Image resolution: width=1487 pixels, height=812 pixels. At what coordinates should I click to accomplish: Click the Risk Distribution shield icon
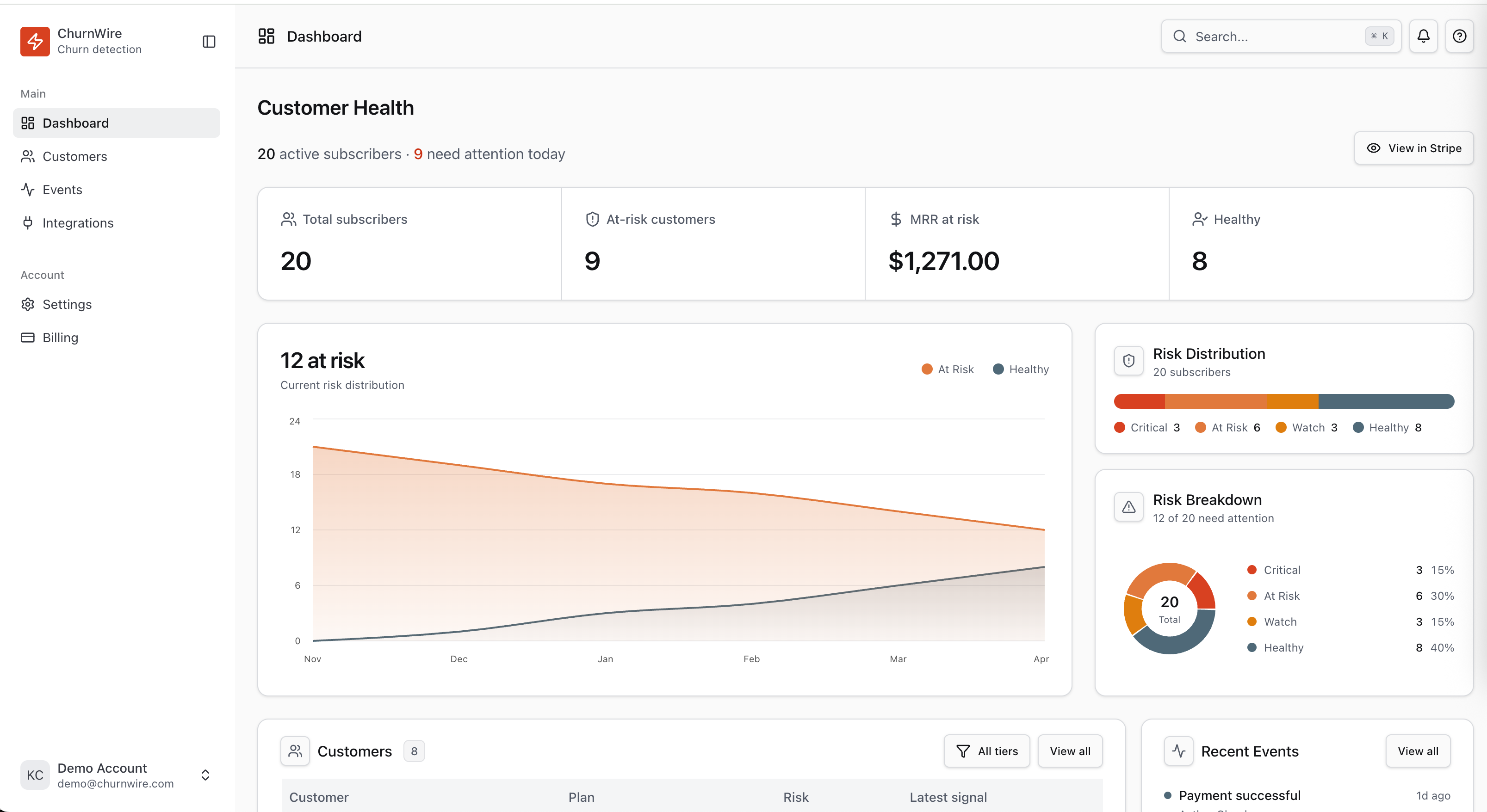pos(1128,361)
